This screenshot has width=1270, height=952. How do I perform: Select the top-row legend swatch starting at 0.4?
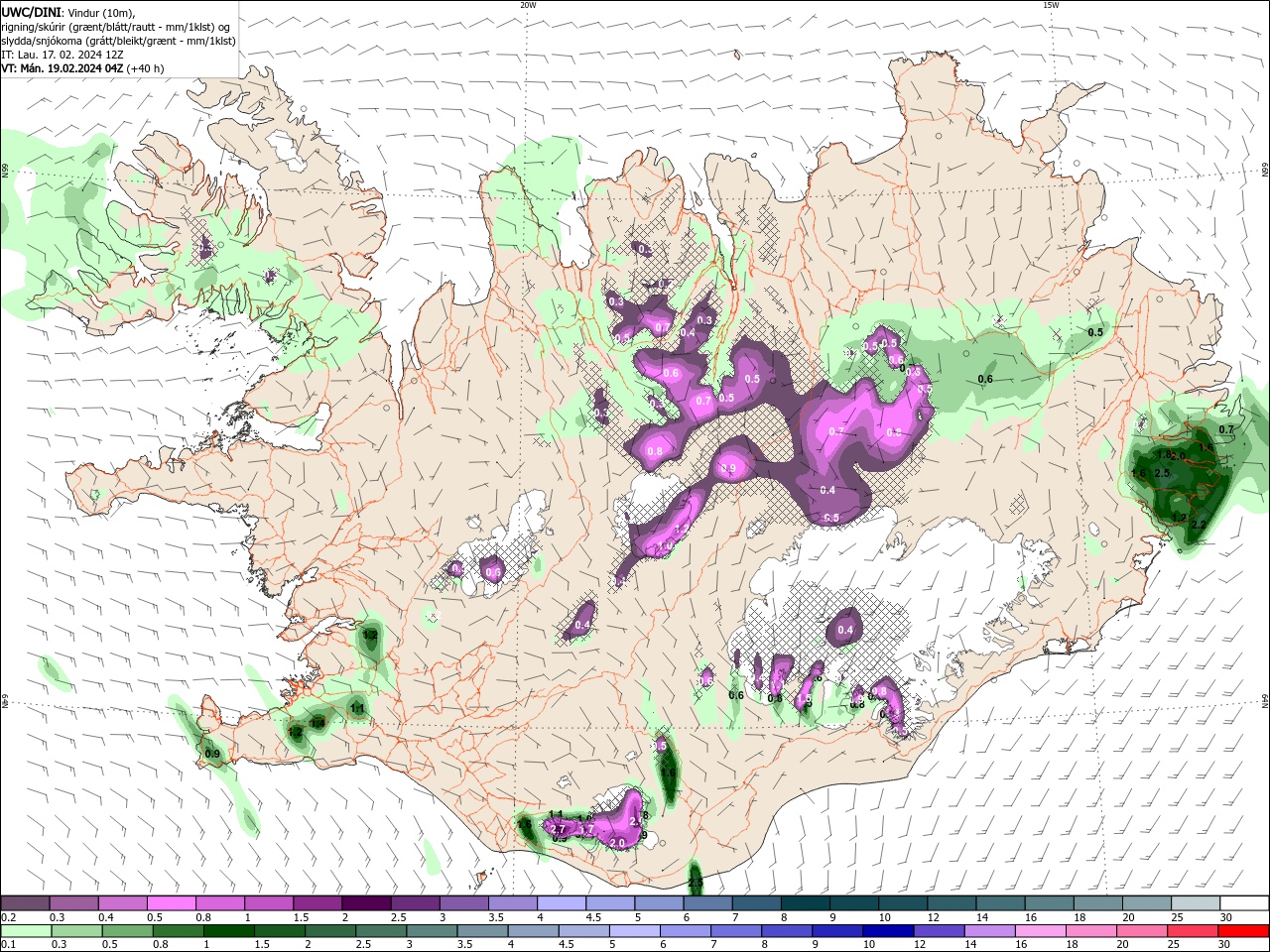(x=123, y=903)
